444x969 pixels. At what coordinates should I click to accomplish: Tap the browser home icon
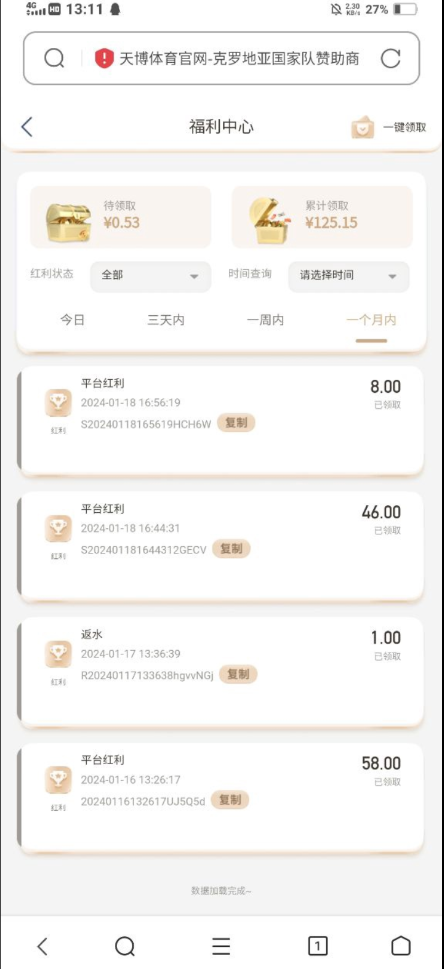coord(401,946)
